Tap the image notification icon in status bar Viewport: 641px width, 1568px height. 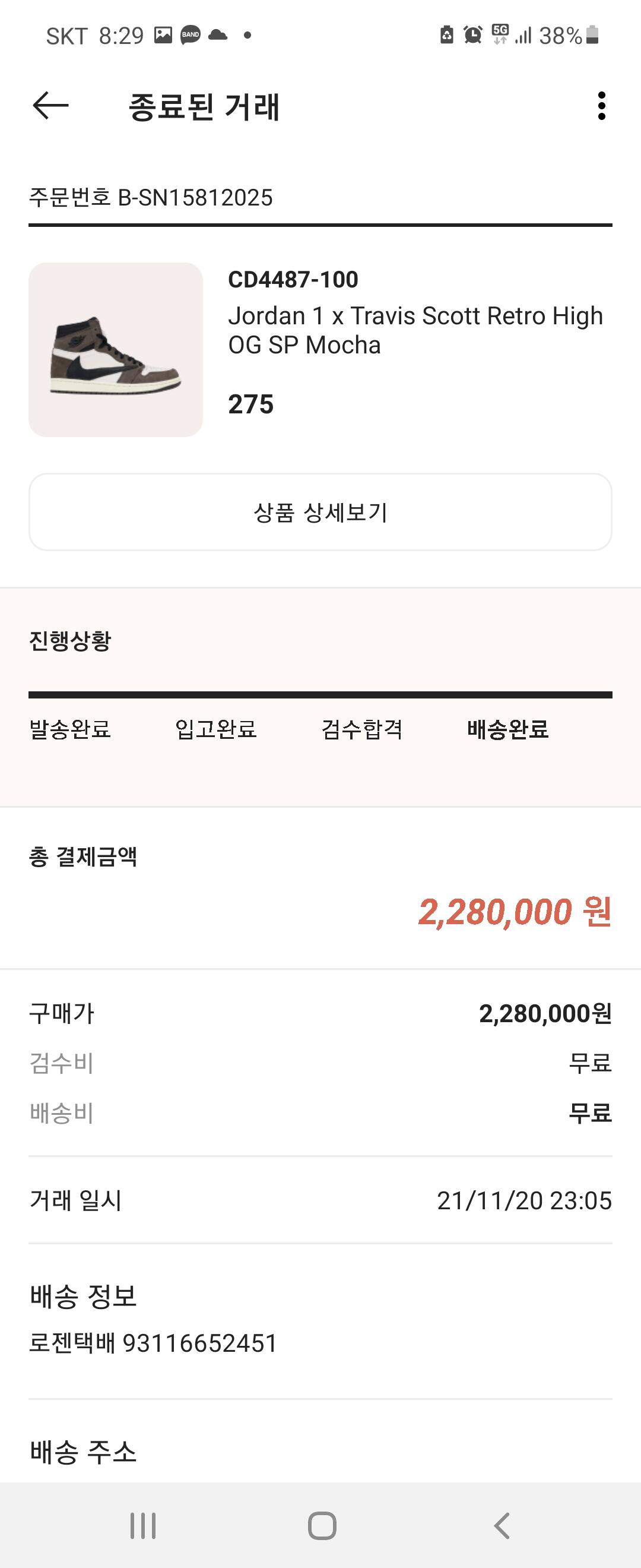[163, 35]
